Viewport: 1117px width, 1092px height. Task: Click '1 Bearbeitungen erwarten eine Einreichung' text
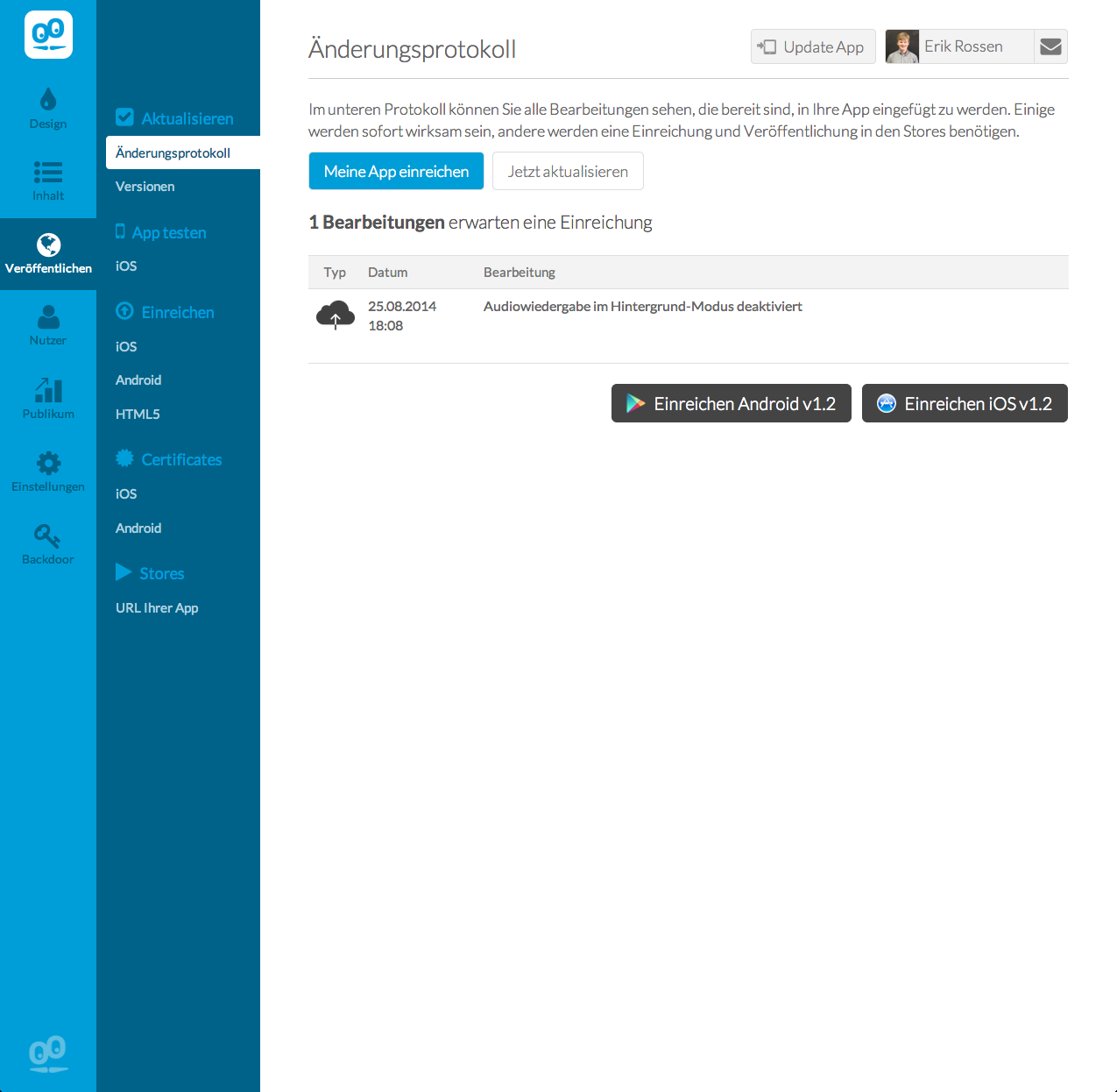(x=480, y=223)
